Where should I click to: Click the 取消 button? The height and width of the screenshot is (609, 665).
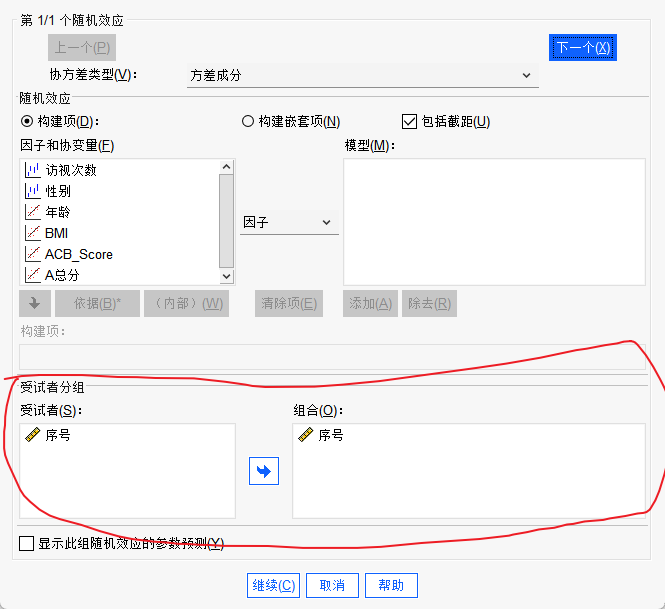pos(332,586)
